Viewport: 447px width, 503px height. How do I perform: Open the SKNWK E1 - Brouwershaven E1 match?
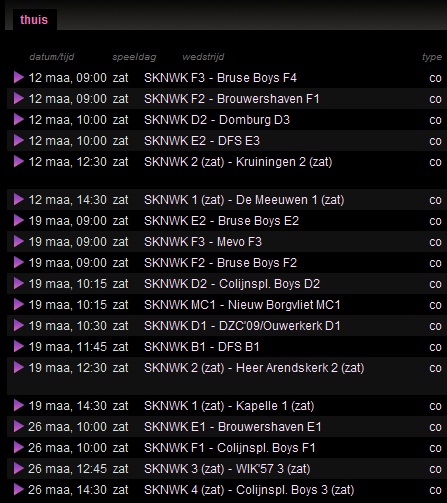click(x=232, y=427)
